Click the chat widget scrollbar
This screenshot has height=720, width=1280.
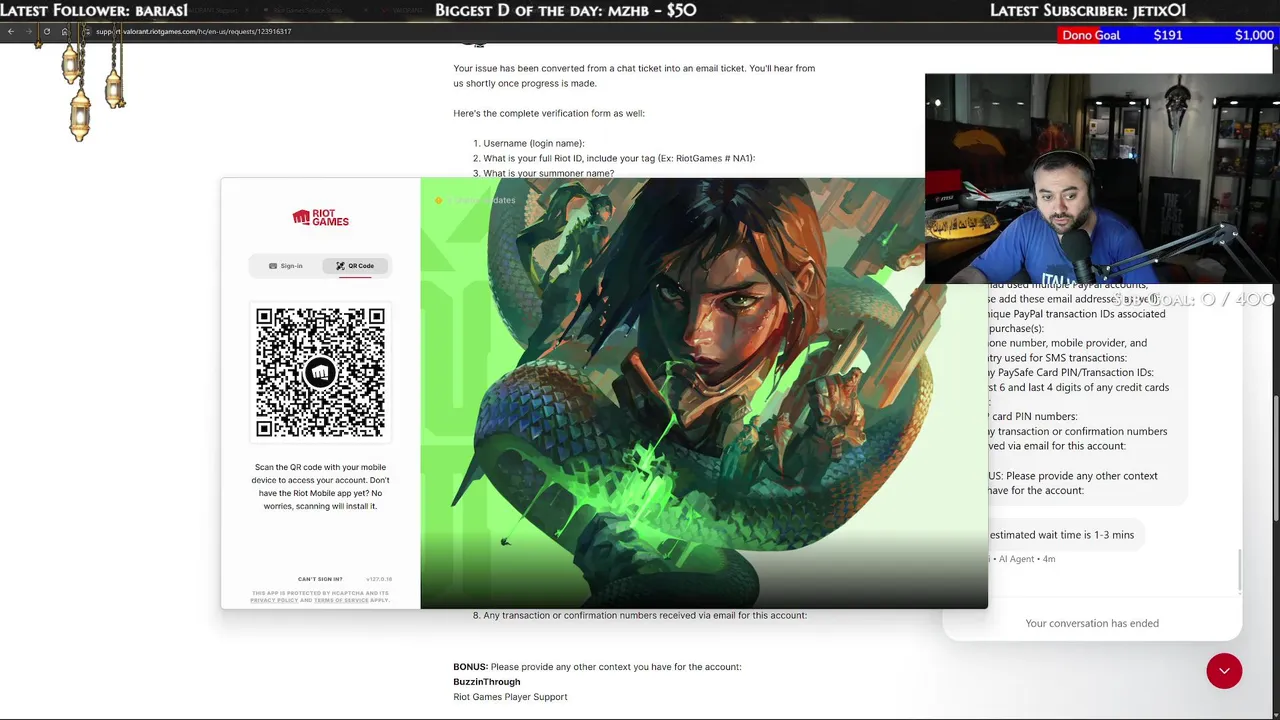(x=1240, y=570)
